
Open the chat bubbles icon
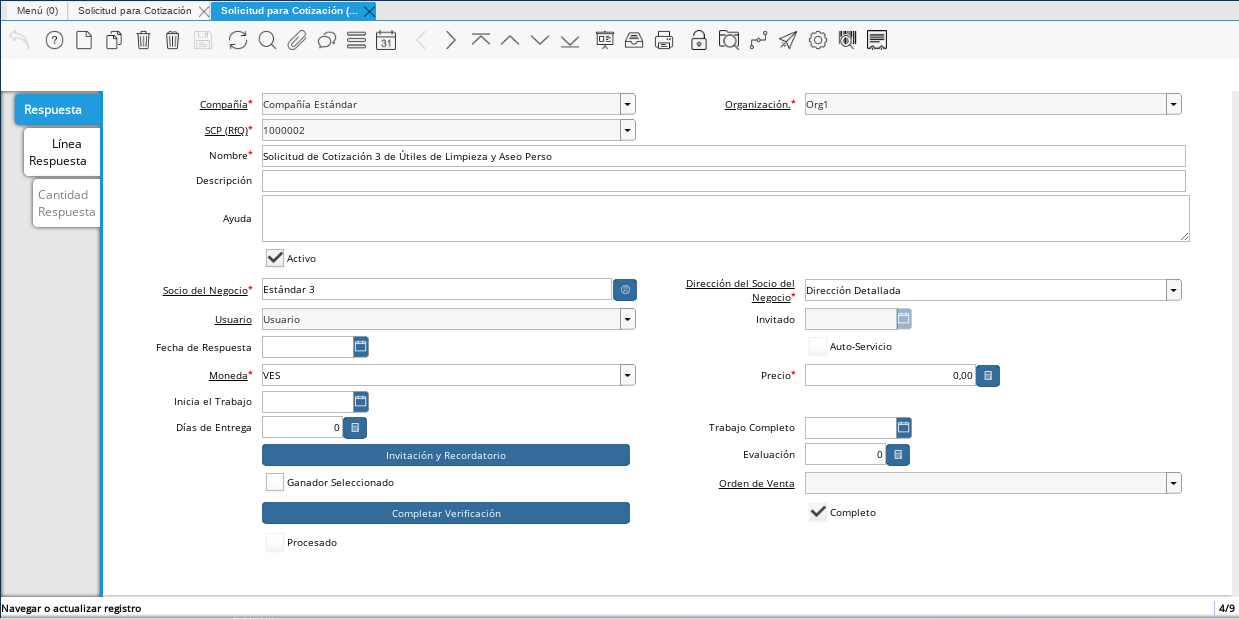click(326, 40)
